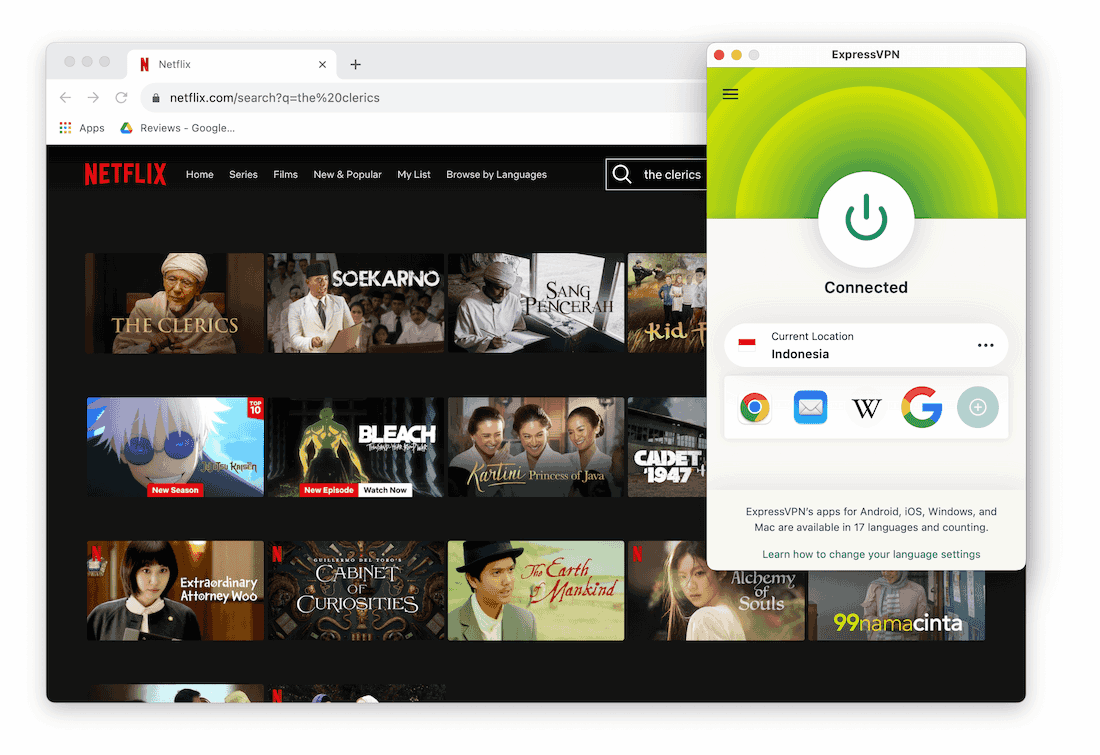The height and width of the screenshot is (755, 1100).
Task: Open the Bleach thumbnail
Action: coord(356,447)
